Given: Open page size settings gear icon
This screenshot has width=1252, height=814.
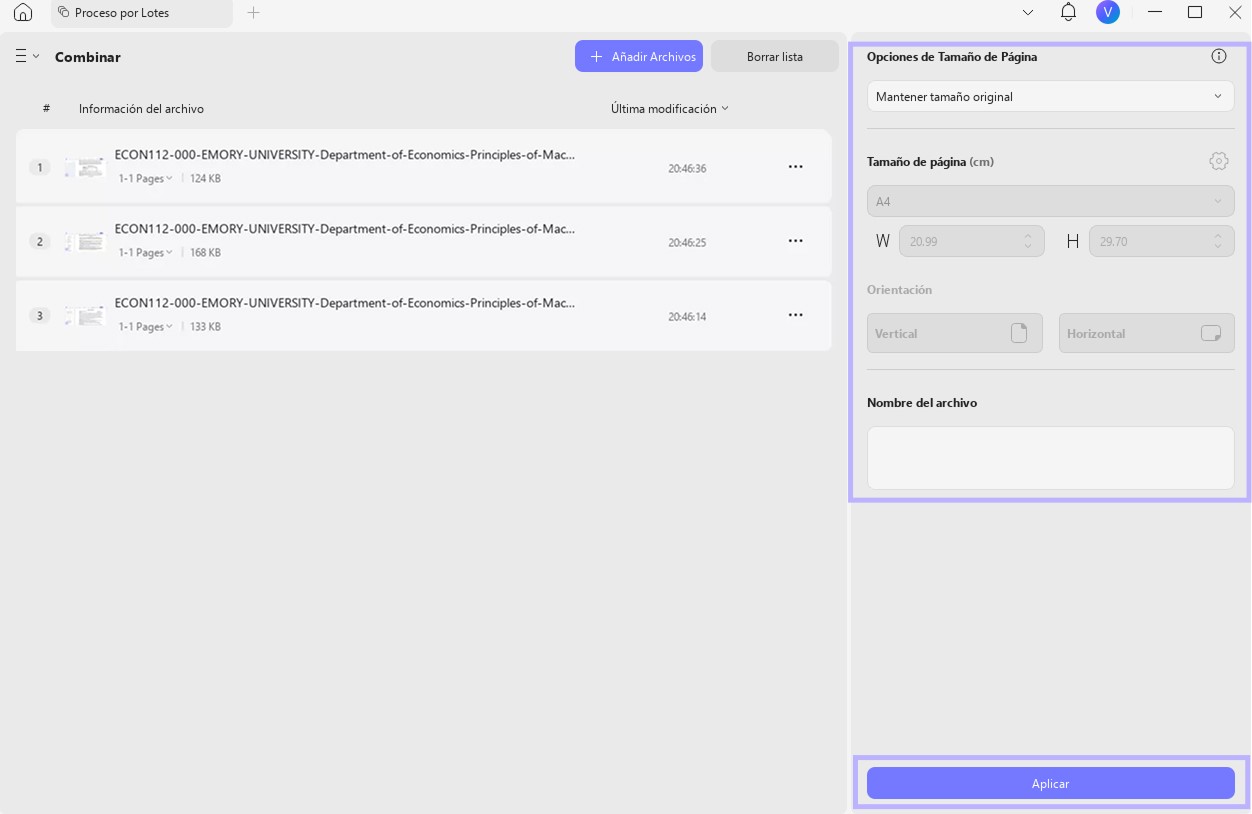Looking at the screenshot, I should pos(1218,161).
